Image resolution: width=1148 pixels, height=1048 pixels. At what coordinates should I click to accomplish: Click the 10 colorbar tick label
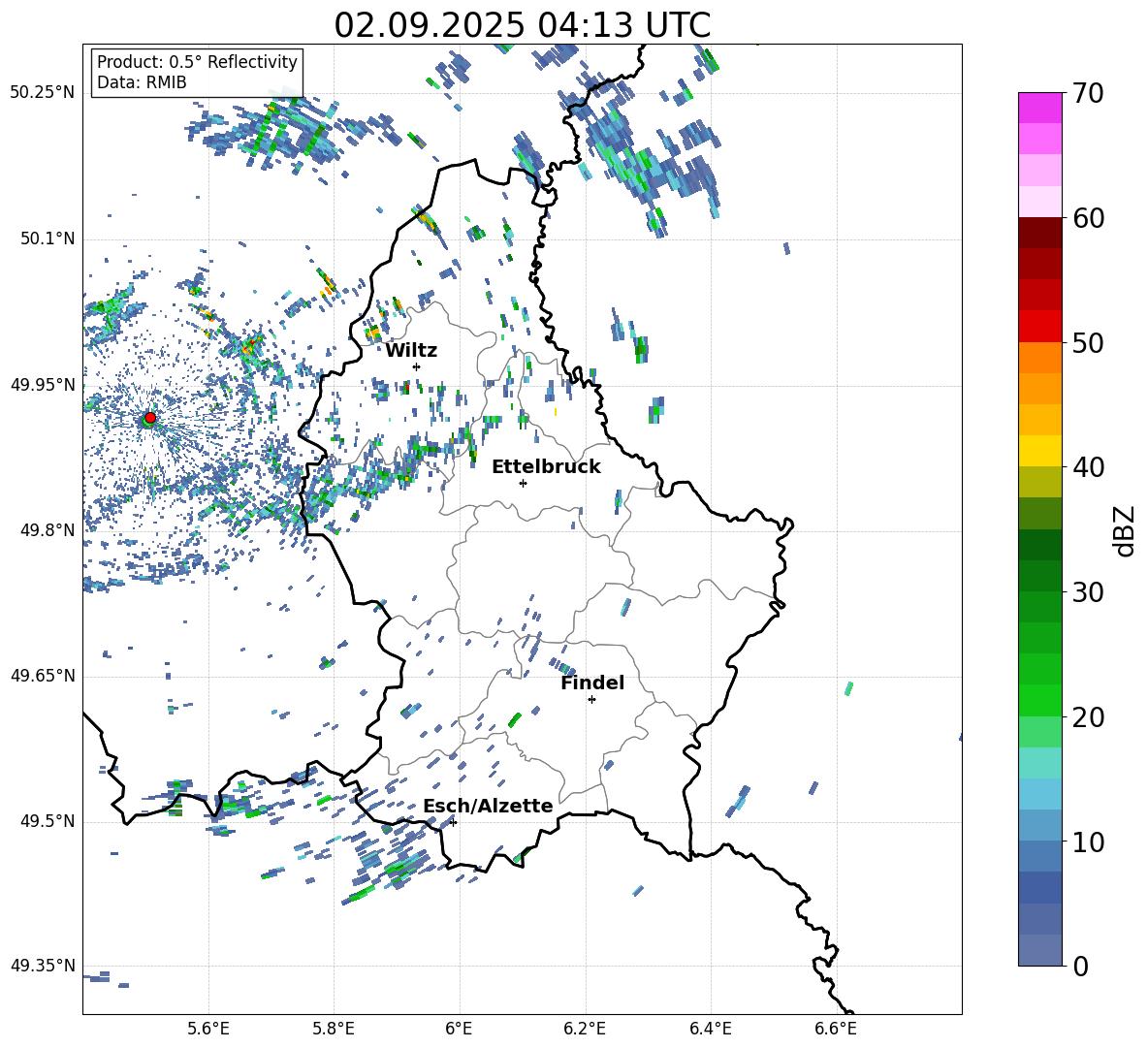pyautogui.click(x=1088, y=842)
